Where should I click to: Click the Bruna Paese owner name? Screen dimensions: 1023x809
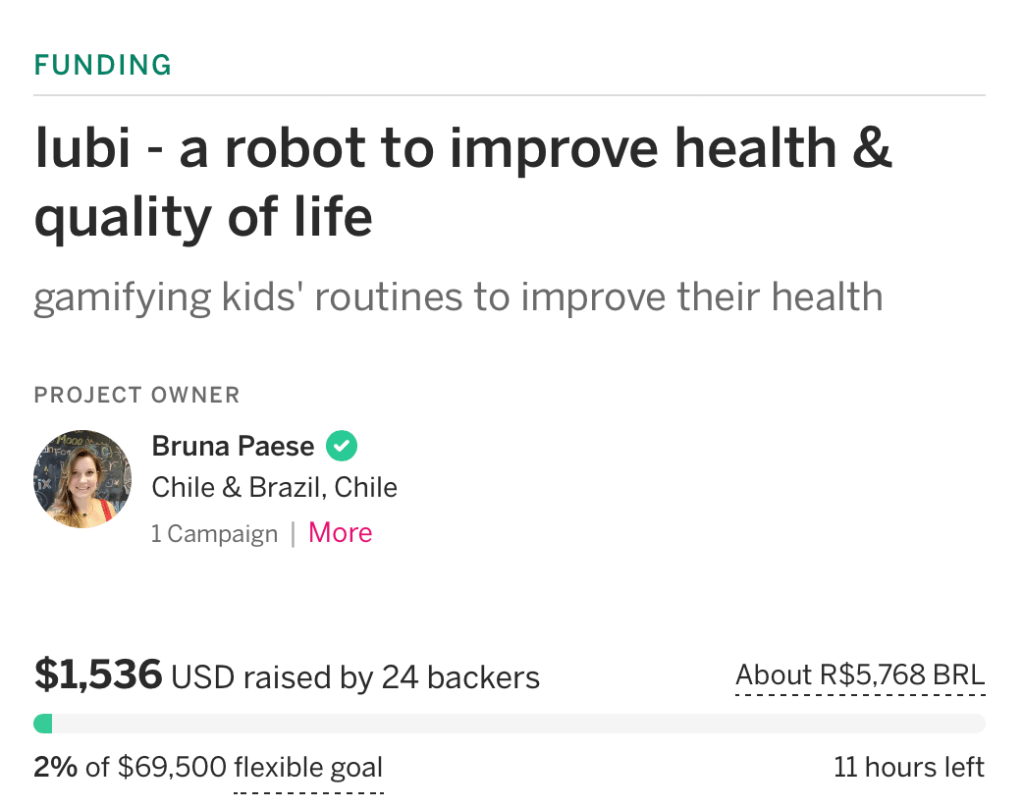(x=233, y=446)
